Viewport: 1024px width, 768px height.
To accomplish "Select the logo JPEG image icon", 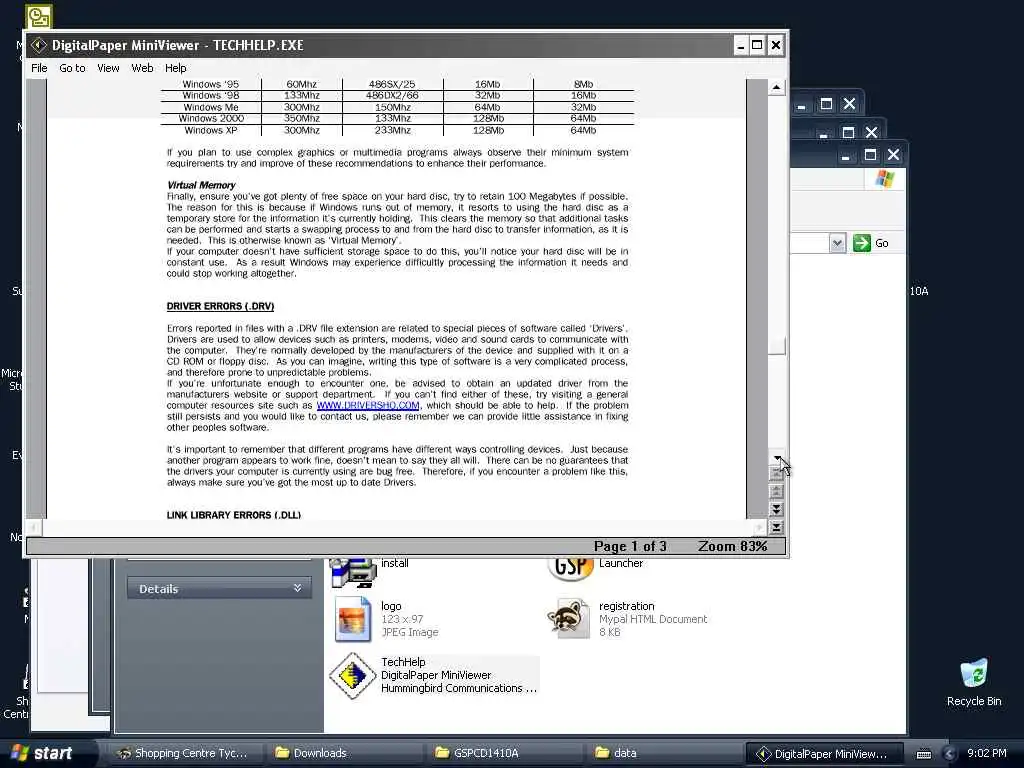I will [353, 619].
